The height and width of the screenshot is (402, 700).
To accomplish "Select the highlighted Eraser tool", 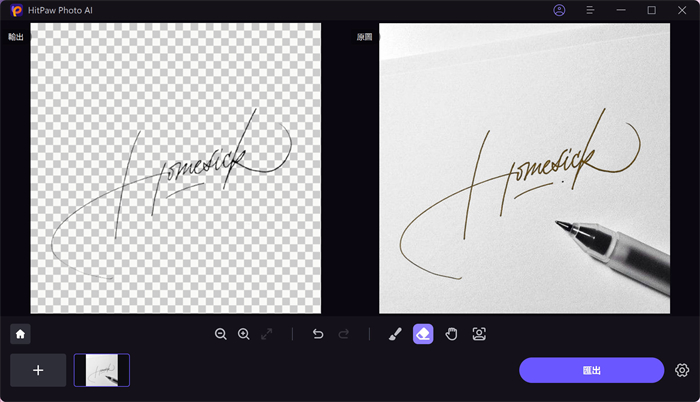I will coord(423,334).
